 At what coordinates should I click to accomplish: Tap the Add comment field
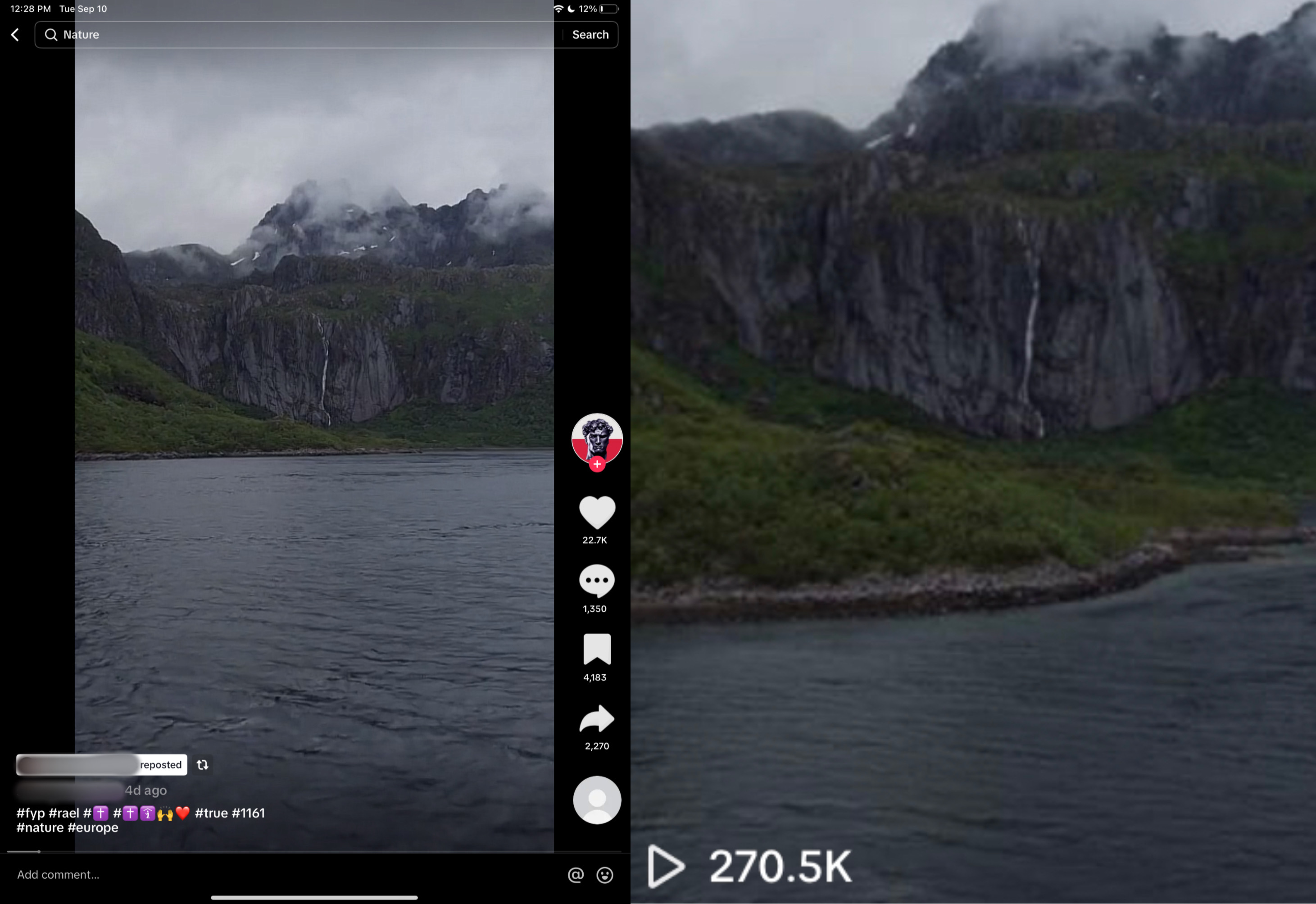(x=58, y=875)
